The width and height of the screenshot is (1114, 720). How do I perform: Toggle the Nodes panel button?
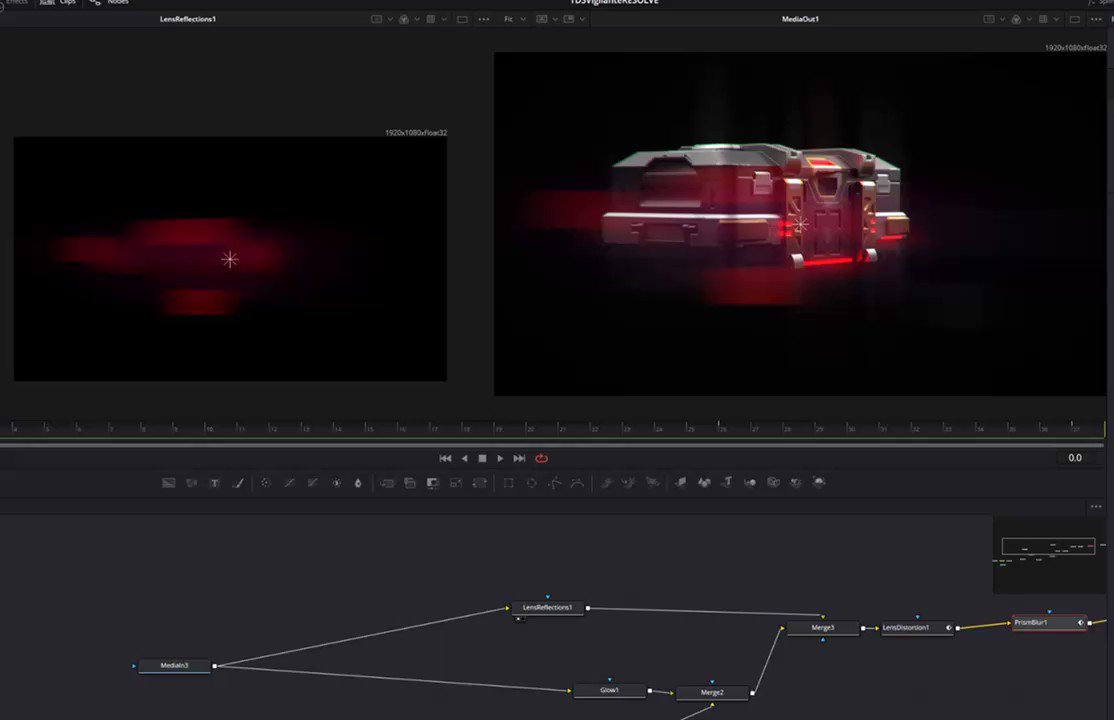(x=110, y=2)
